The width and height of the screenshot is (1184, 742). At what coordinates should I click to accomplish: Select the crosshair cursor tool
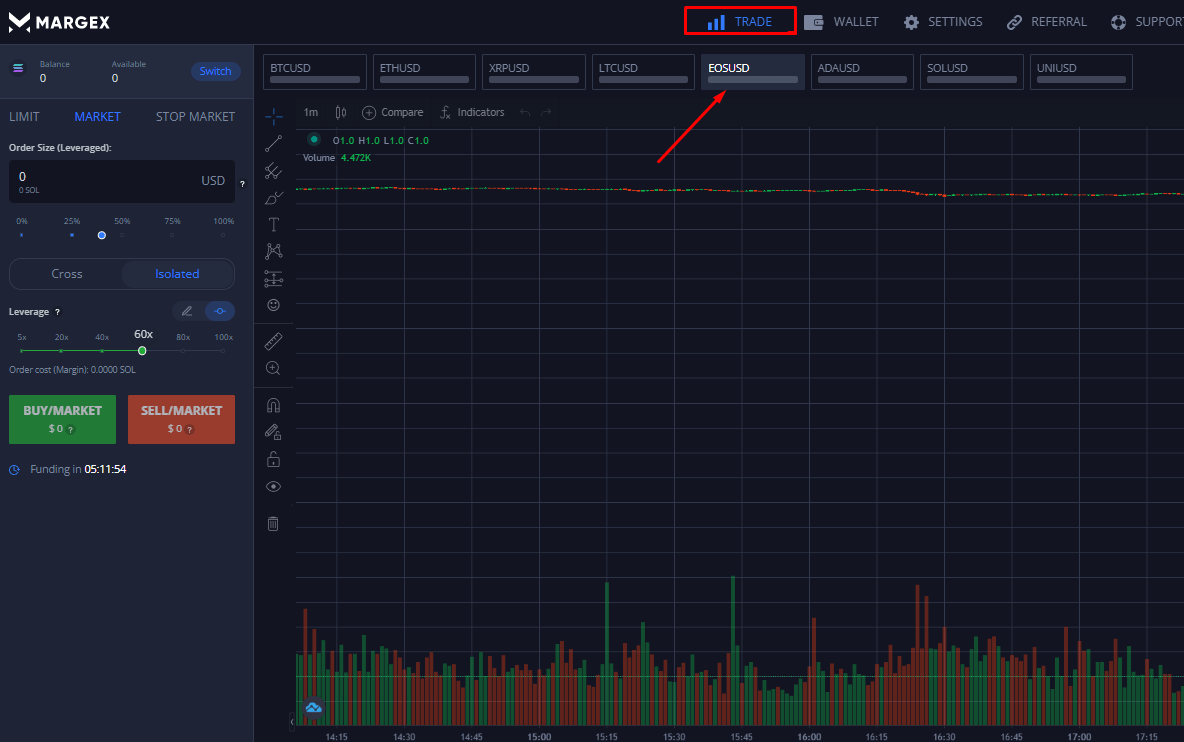coord(273,115)
